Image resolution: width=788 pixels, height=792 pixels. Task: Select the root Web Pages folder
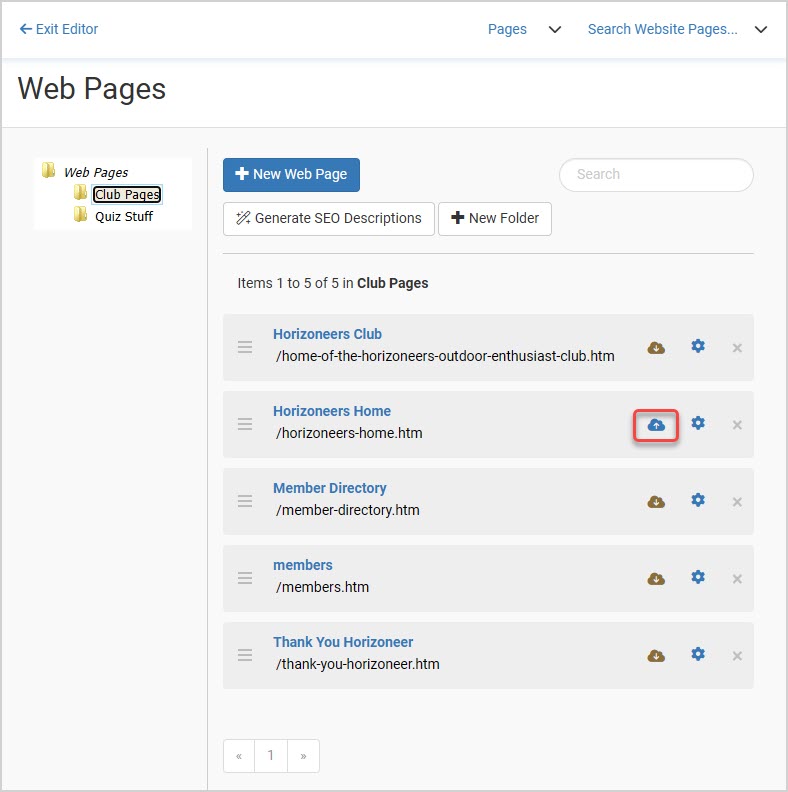(96, 173)
